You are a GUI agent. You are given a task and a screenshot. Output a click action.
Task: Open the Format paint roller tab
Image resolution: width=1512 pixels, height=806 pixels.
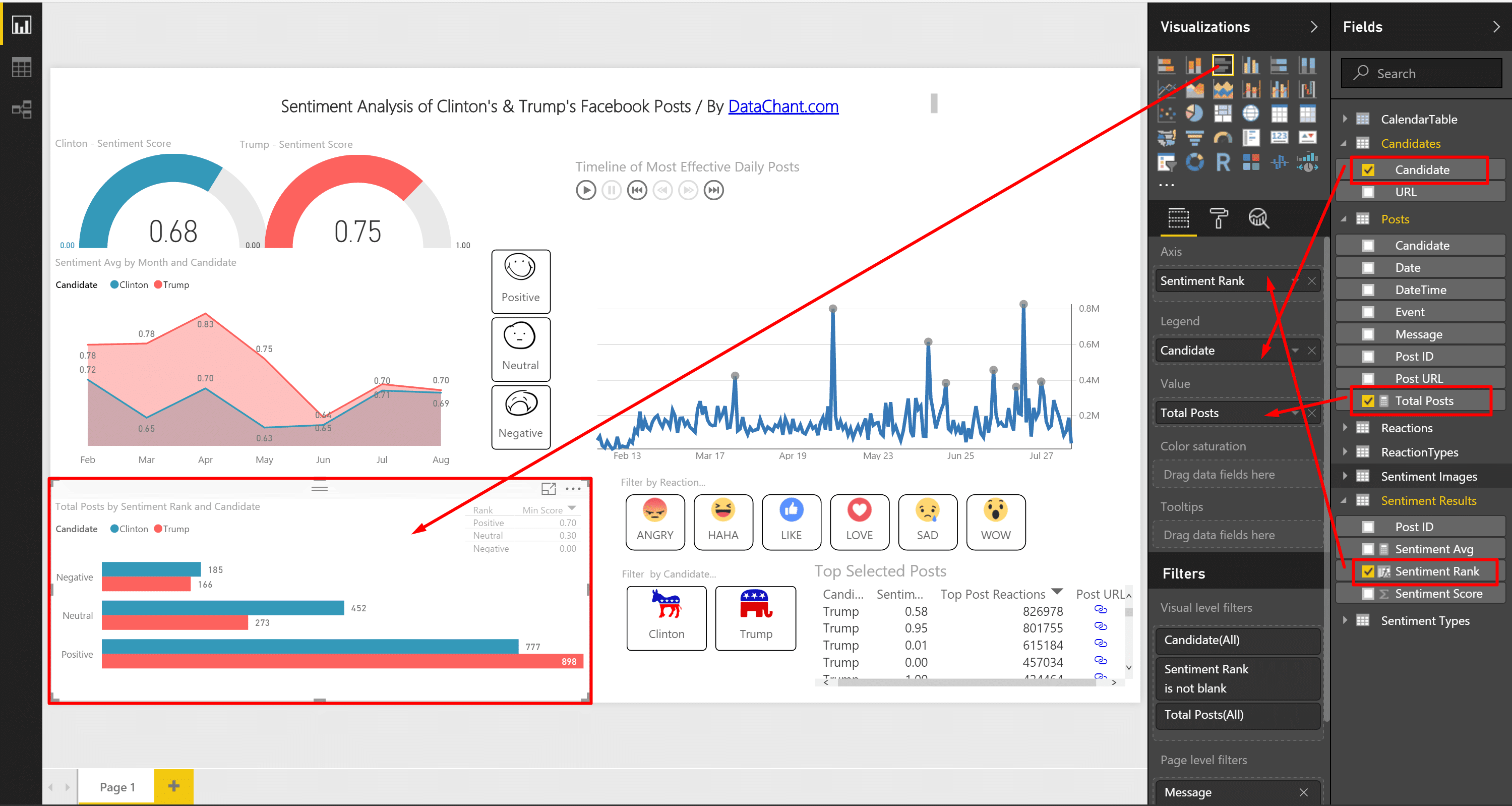(1218, 218)
